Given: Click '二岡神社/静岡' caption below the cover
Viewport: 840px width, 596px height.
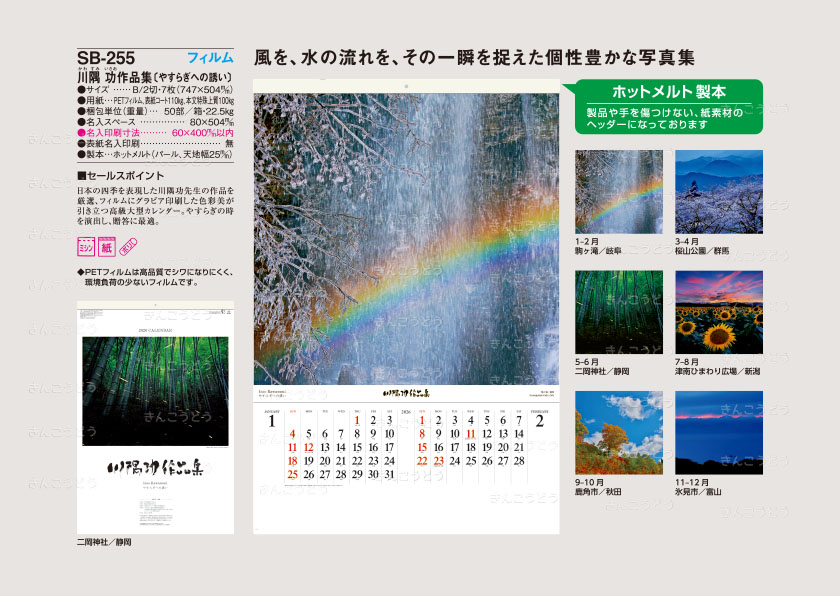Looking at the screenshot, I should pos(104,542).
